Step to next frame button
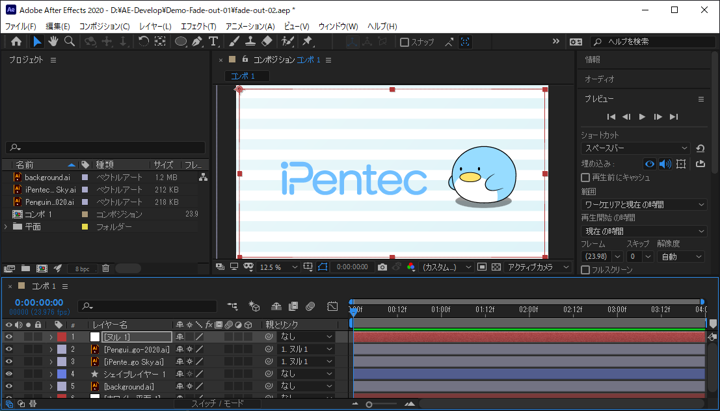Image resolution: width=720 pixels, height=411 pixels. click(658, 117)
